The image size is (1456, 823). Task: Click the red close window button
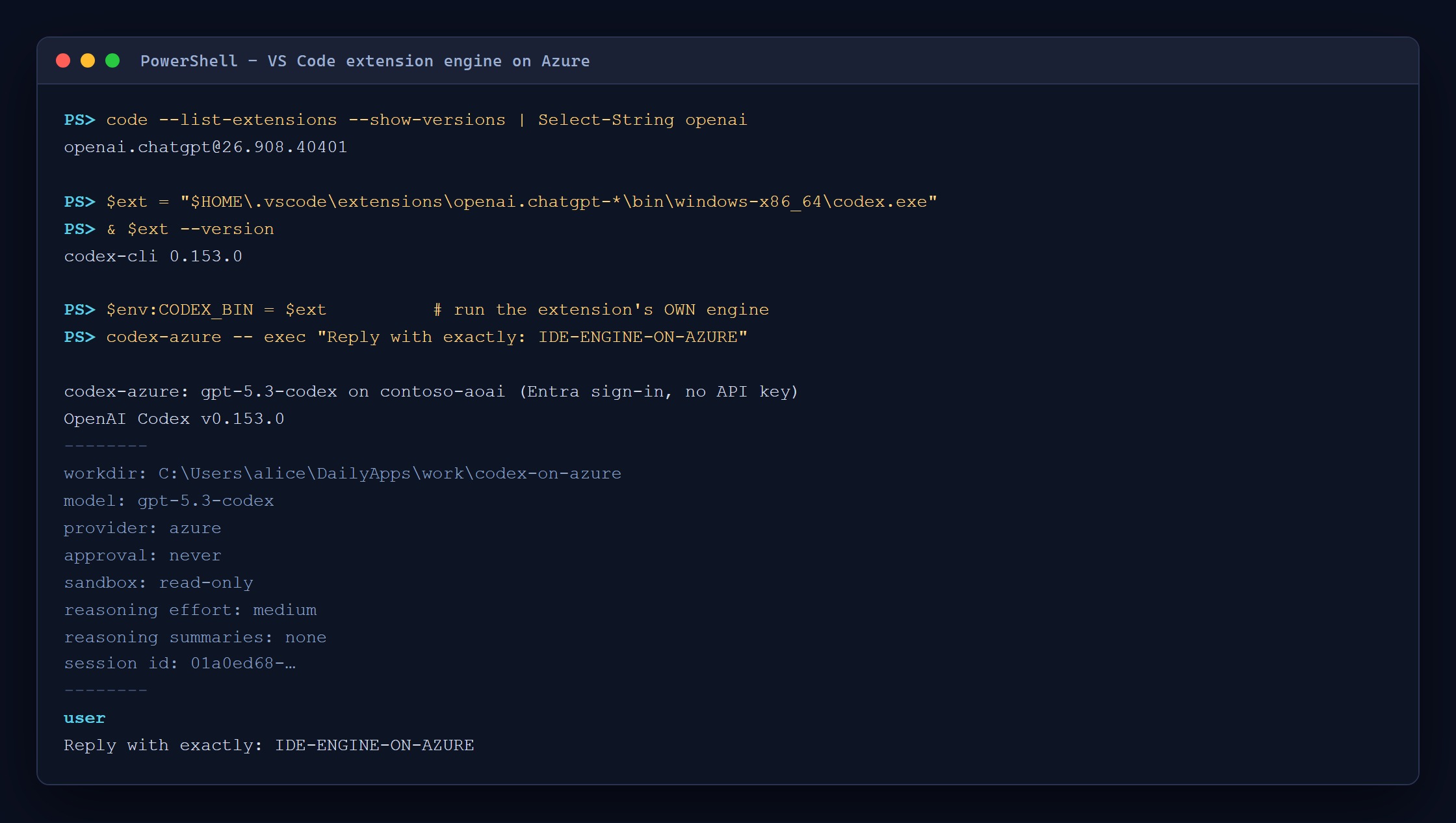(x=63, y=60)
